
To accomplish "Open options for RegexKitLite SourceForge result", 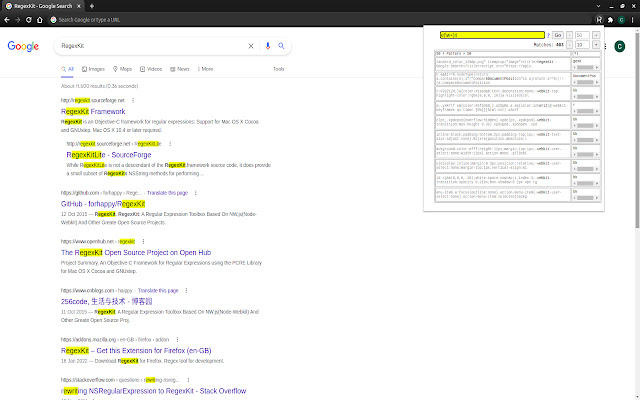I will click(170, 144).
